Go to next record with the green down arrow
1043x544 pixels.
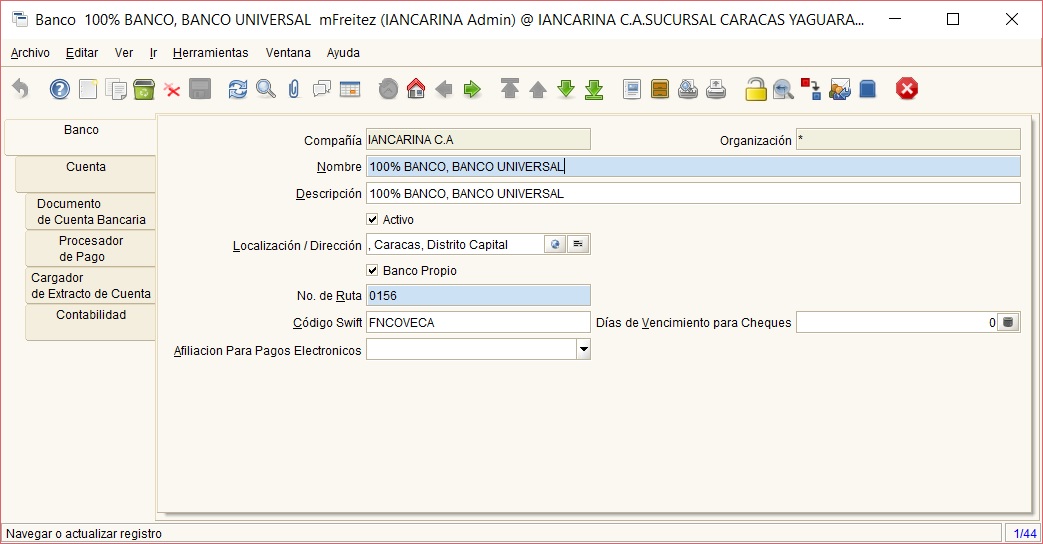[x=565, y=88]
